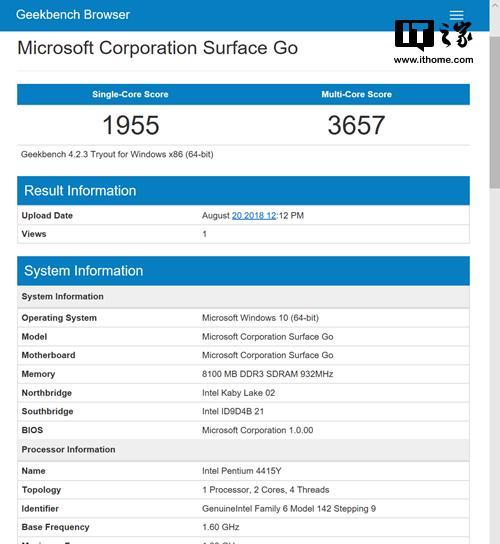
Task: Select the 3657 multi-core score value
Action: coord(356,125)
